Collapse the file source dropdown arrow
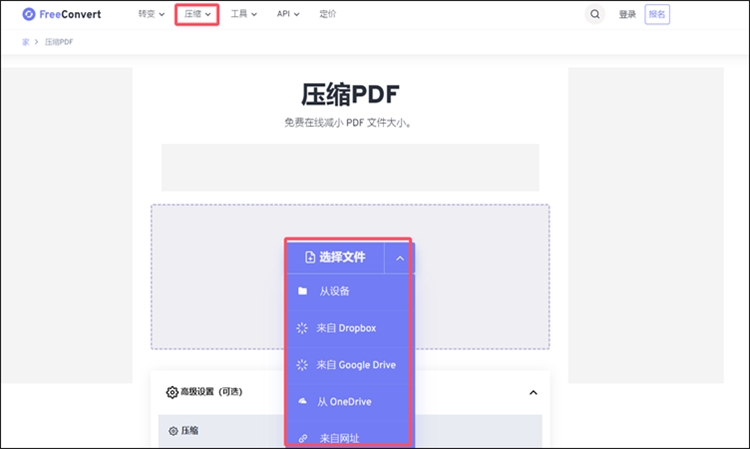Viewport: 750px width, 449px height. (399, 258)
